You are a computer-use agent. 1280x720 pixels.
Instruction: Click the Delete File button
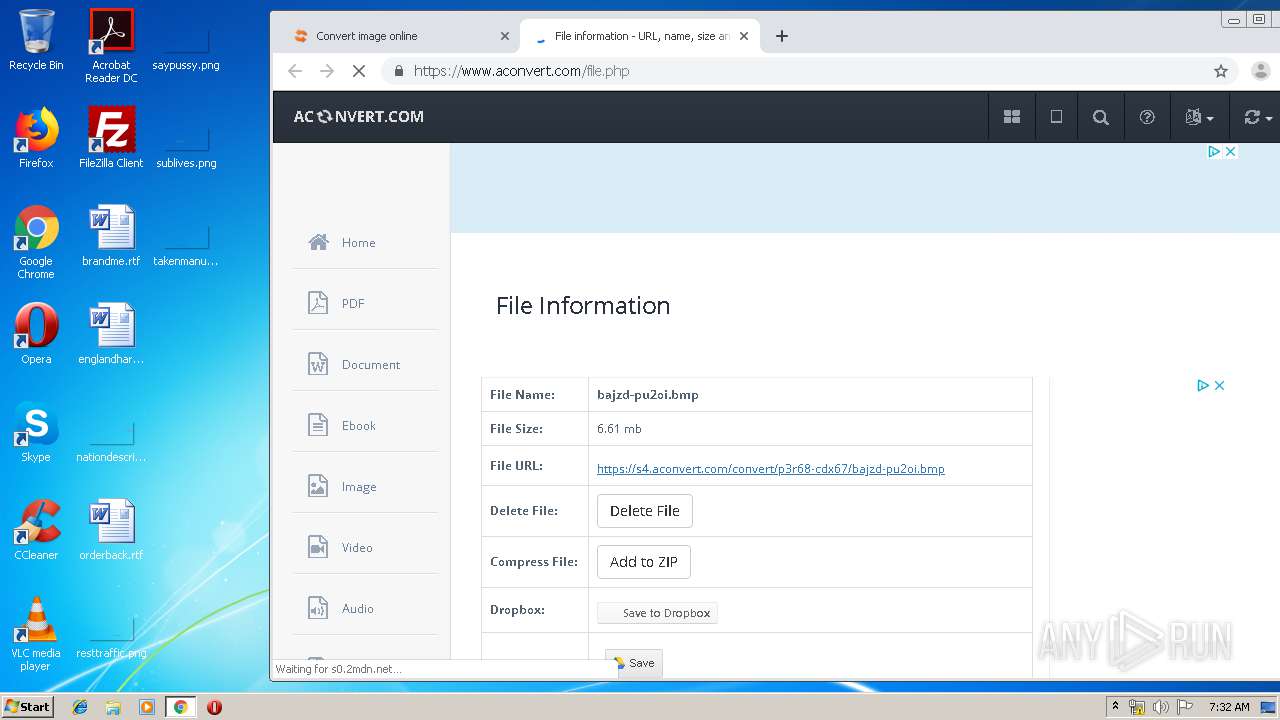pos(644,511)
